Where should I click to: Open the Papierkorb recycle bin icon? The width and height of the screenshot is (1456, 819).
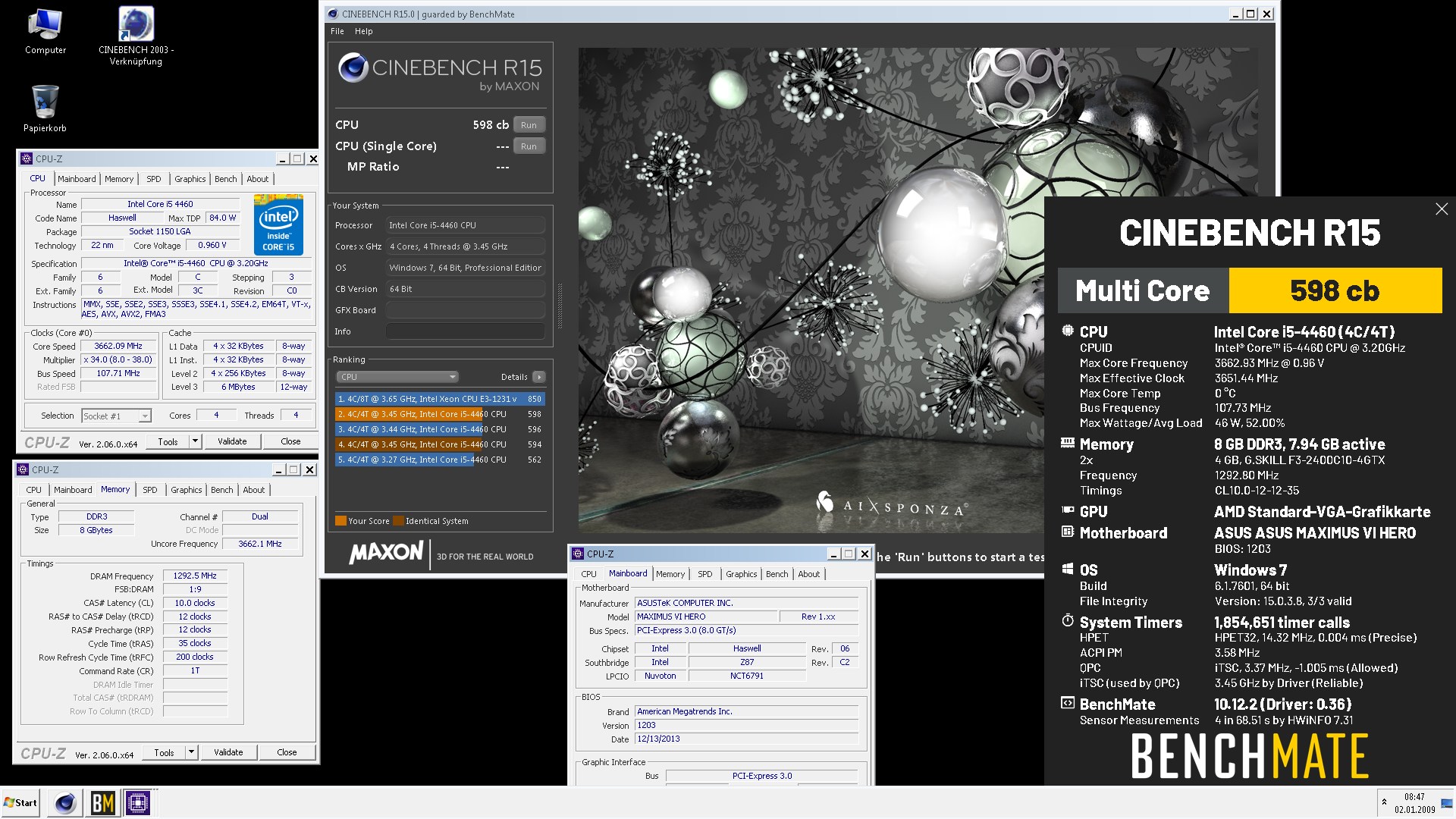coord(45,108)
